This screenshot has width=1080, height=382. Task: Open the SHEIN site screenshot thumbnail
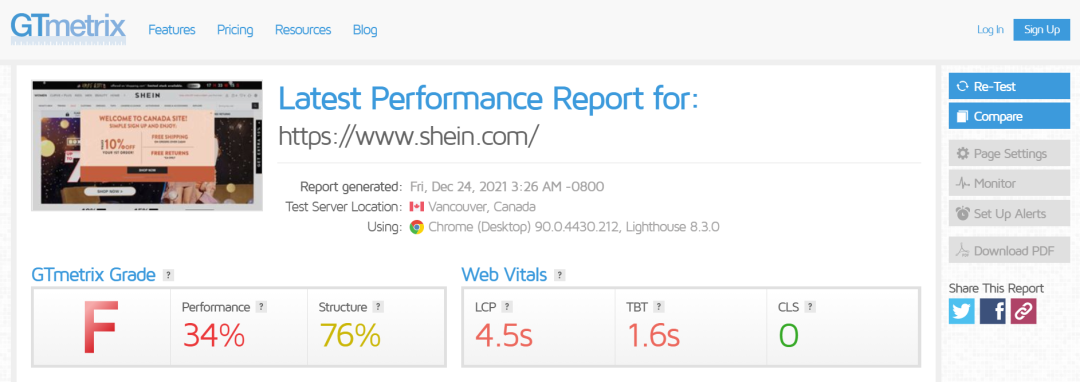click(147, 146)
